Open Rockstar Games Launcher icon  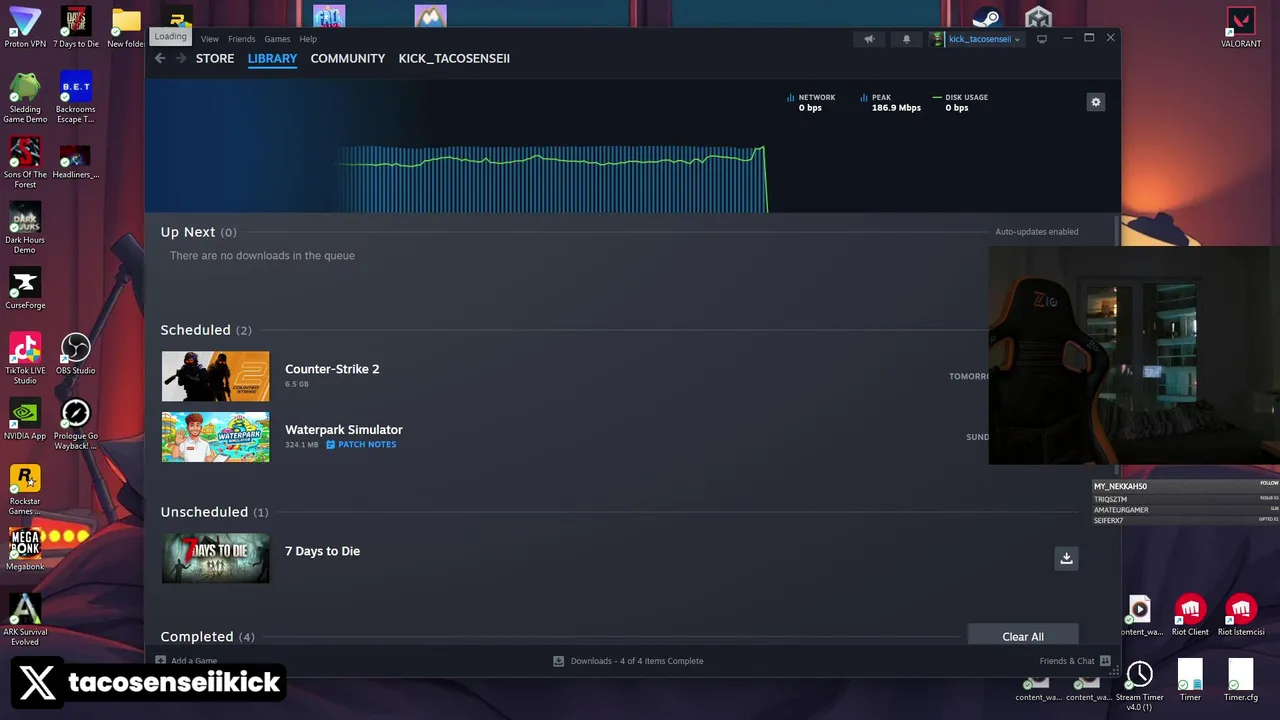tap(25, 489)
